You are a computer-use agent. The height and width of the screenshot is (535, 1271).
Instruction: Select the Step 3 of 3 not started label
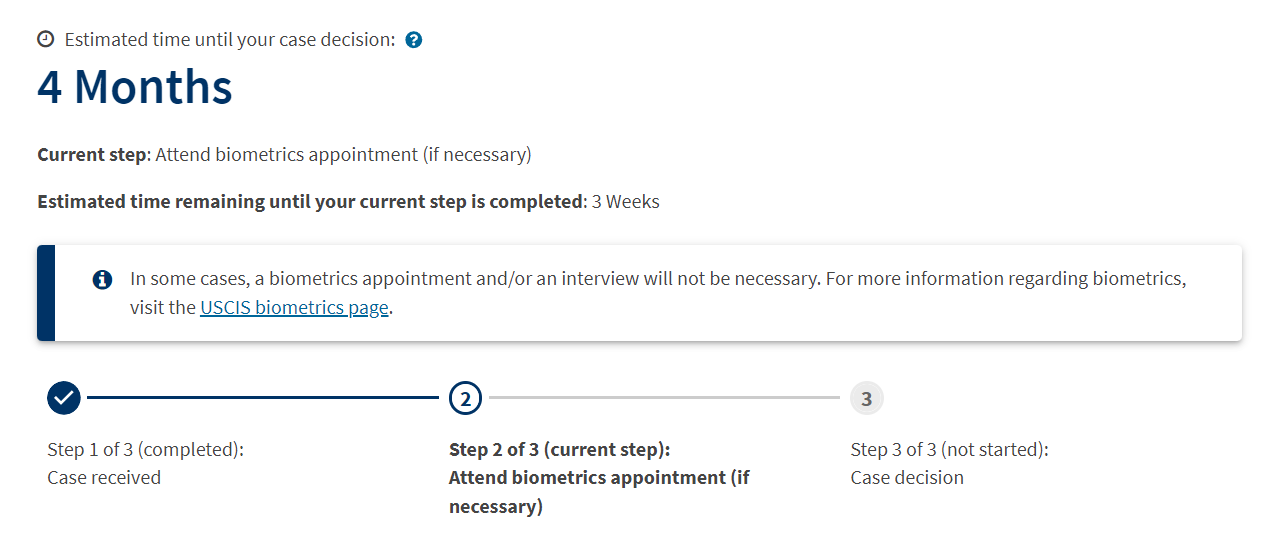click(949, 449)
